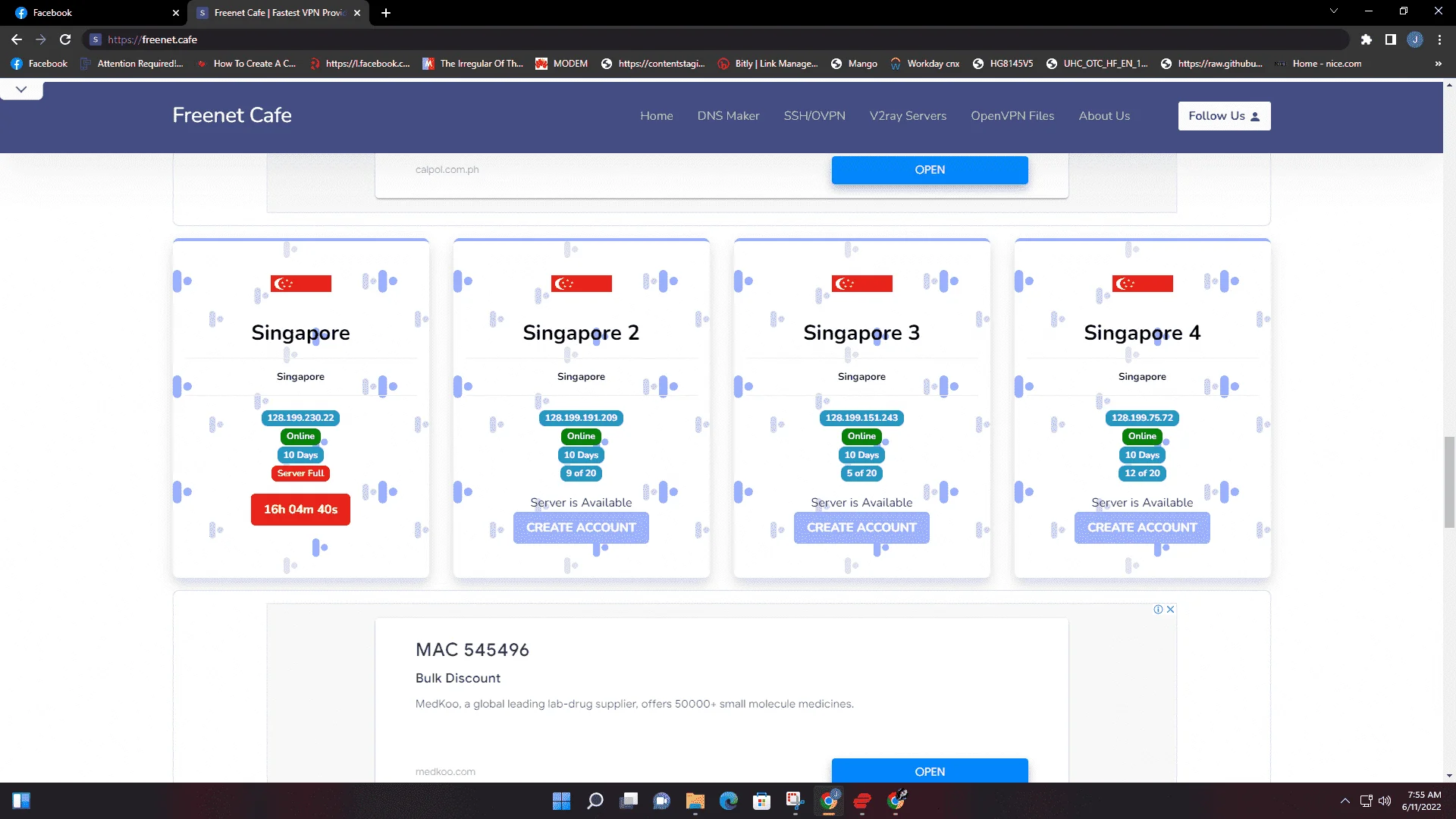Open the Chrome side panel icon

pos(1390,39)
